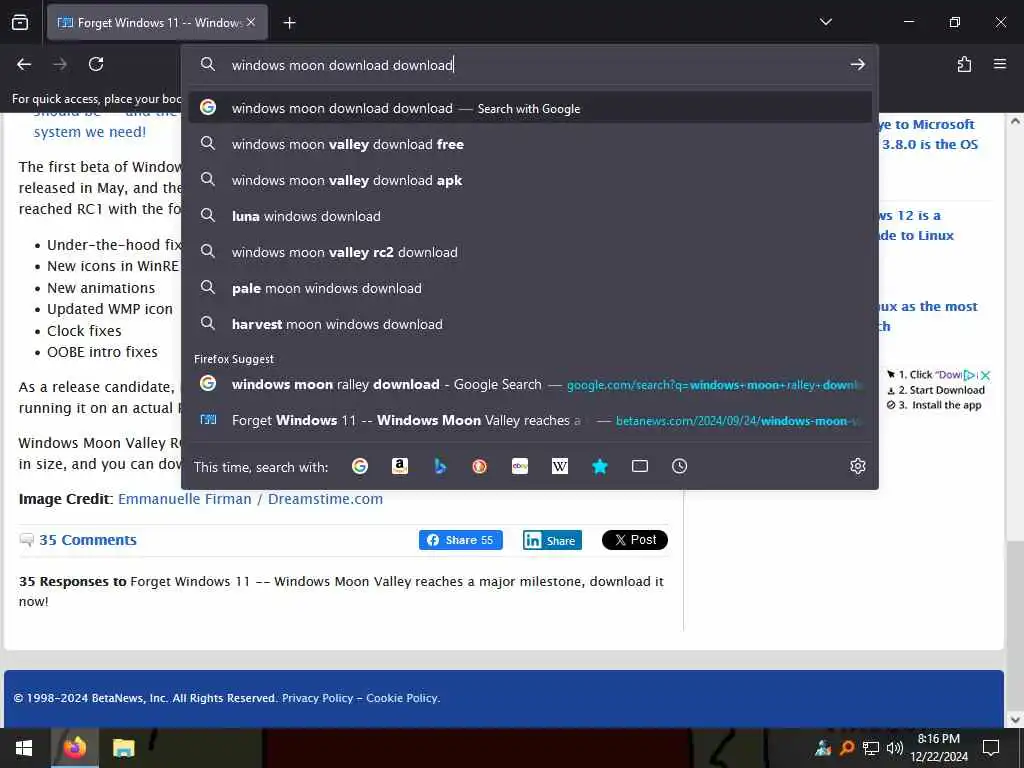Screen dimensions: 1024x768
Task: Close the ad with the X icon
Action: (x=985, y=376)
